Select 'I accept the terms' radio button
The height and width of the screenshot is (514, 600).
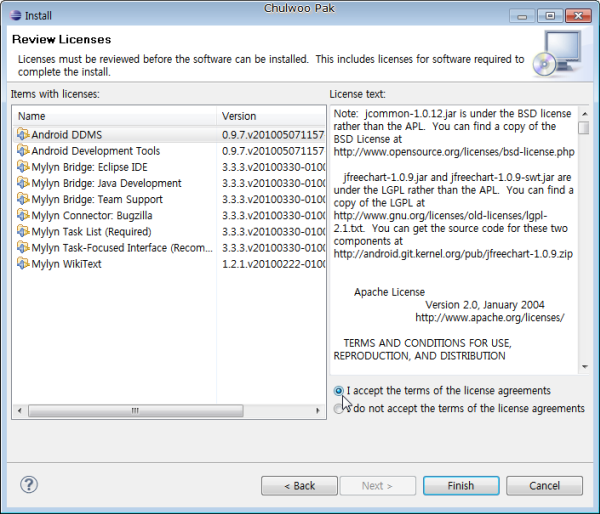pos(339,391)
